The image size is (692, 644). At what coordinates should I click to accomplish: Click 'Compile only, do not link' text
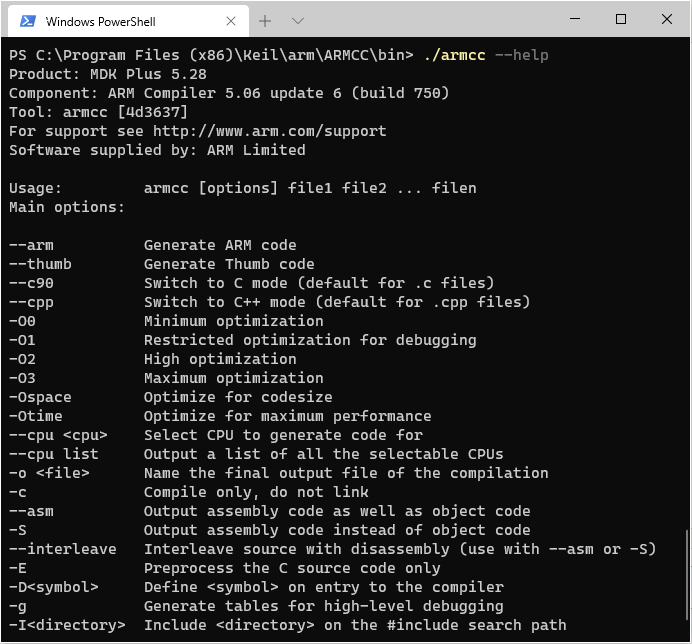click(256, 492)
